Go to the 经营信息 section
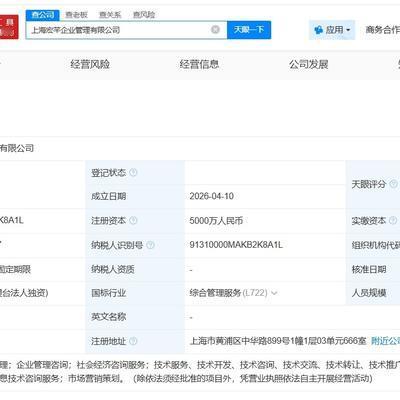 tap(199, 64)
